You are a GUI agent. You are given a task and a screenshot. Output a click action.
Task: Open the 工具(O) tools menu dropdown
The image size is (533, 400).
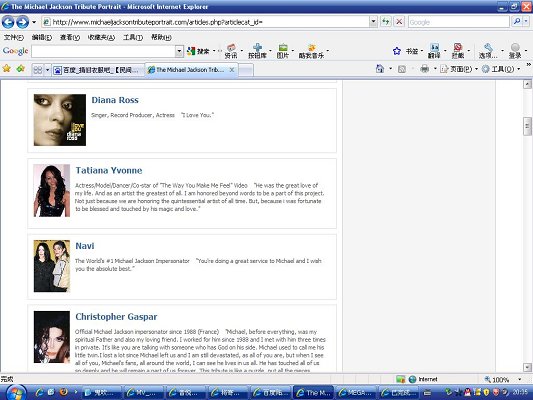coord(501,69)
